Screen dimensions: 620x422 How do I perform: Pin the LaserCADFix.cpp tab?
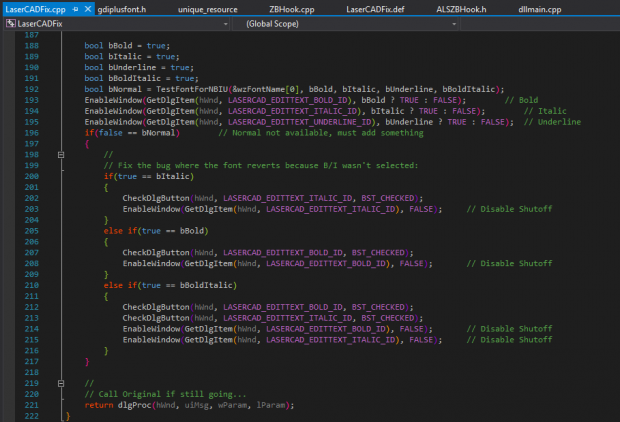pos(76,9)
